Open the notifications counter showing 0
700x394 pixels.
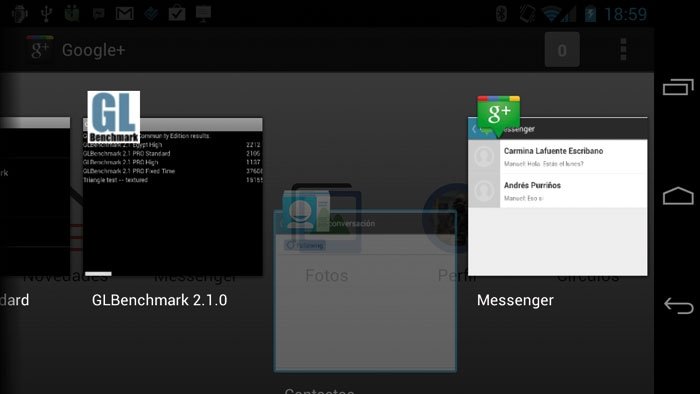pyautogui.click(x=562, y=50)
